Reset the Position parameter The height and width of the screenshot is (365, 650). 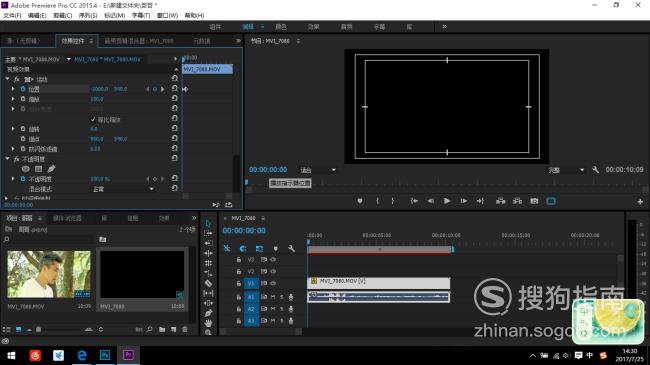coord(175,89)
